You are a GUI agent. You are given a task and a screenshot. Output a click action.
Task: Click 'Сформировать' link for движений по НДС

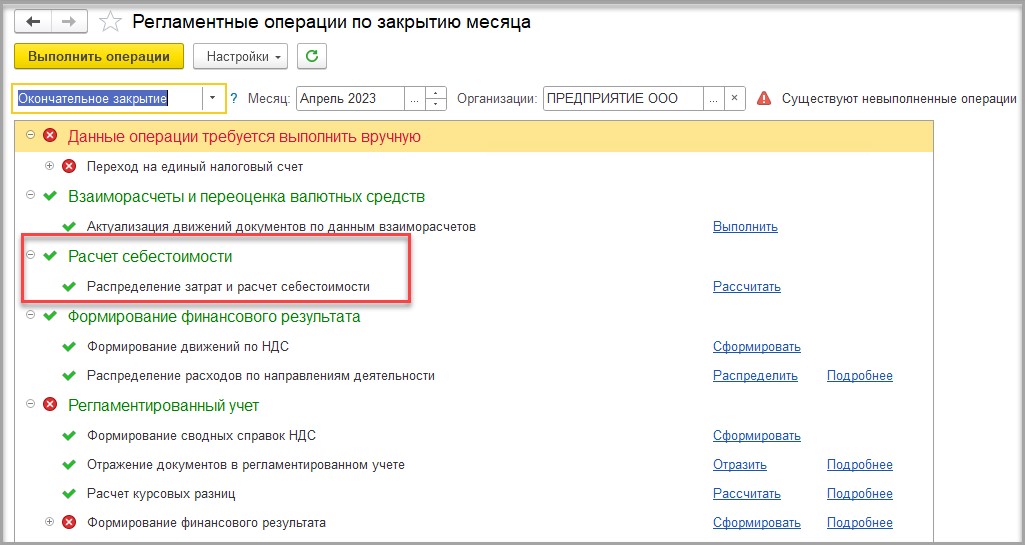click(x=756, y=346)
